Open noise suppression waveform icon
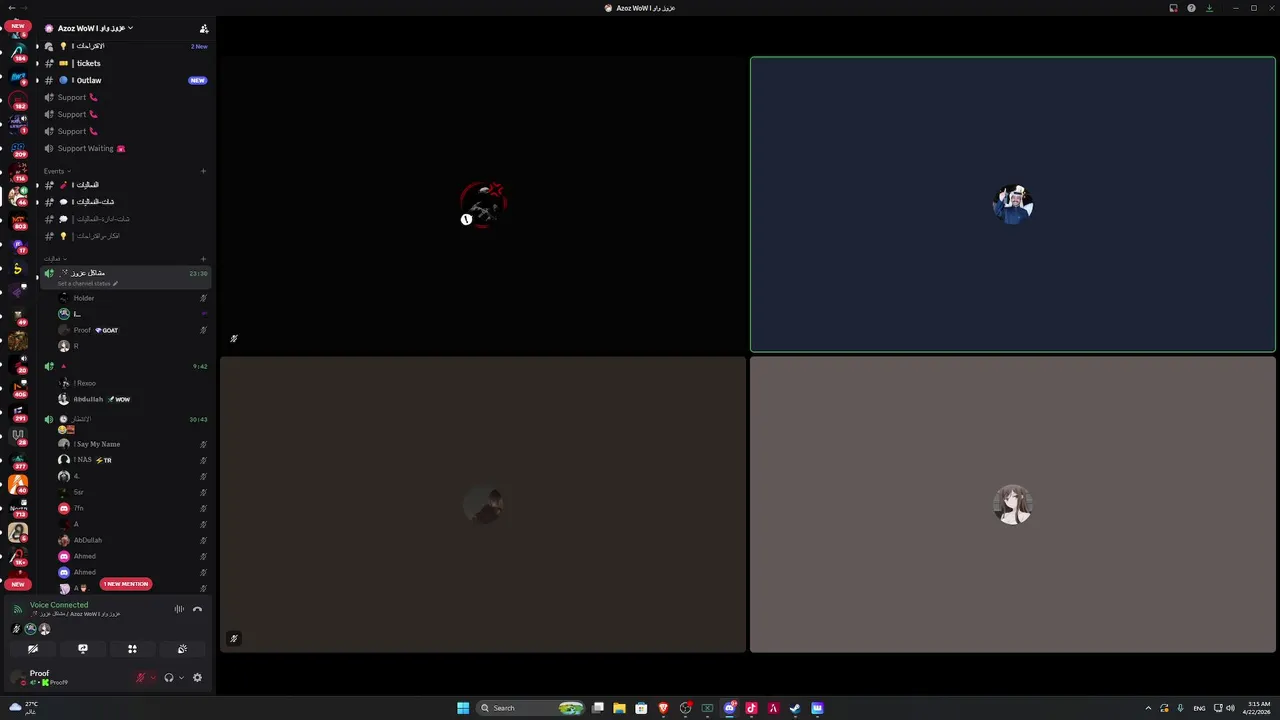This screenshot has width=1280, height=720. coord(179,609)
